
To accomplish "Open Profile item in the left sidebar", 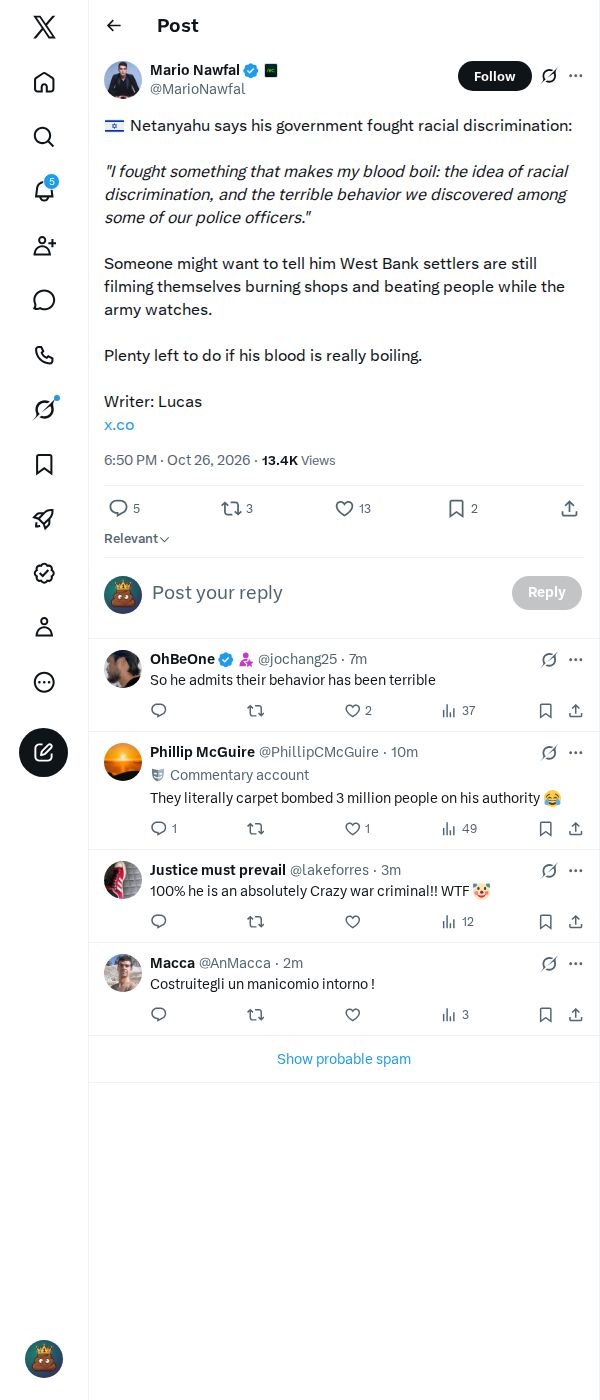I will tap(44, 627).
